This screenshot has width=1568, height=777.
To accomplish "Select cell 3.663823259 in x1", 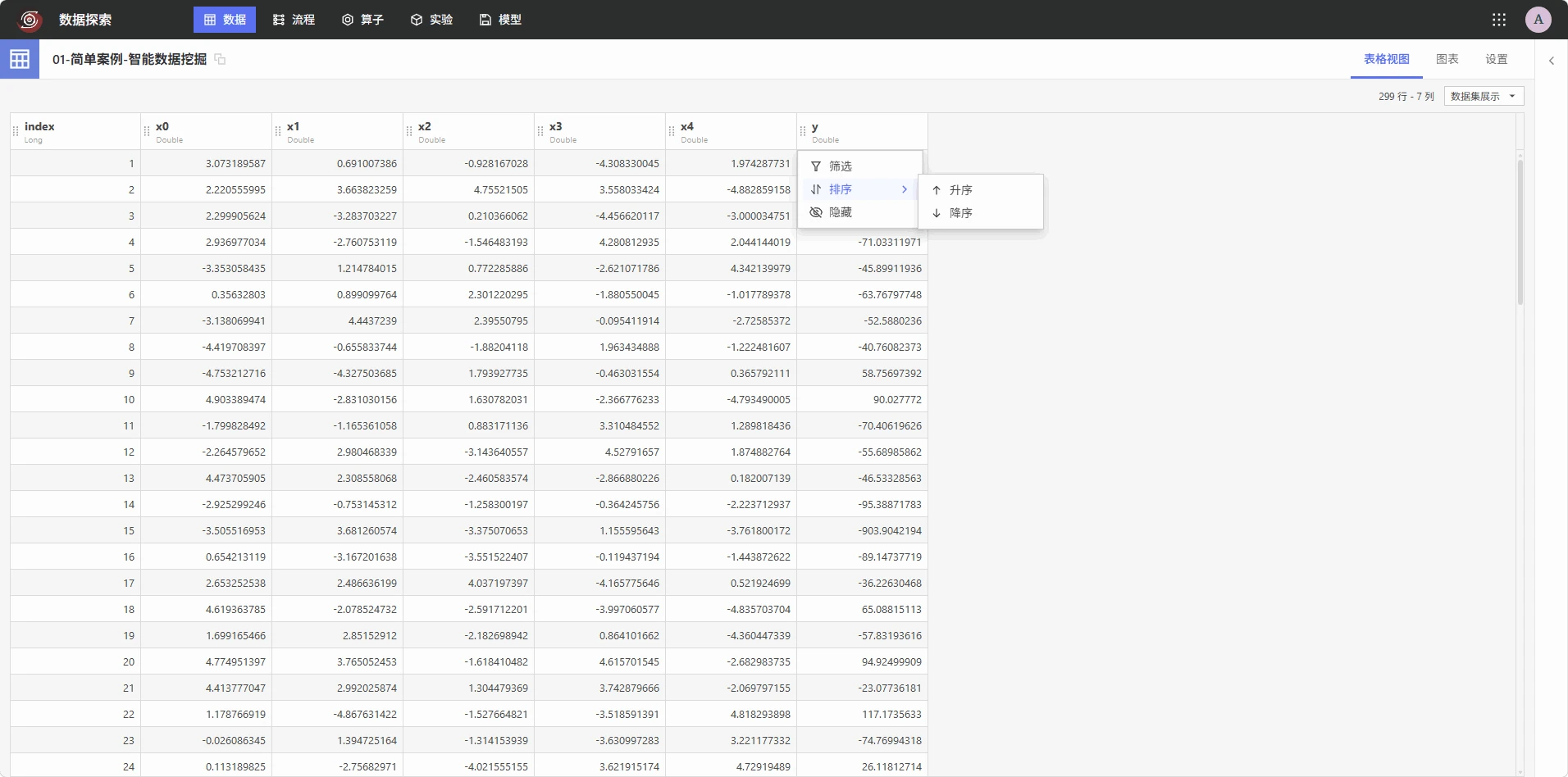I will (338, 189).
